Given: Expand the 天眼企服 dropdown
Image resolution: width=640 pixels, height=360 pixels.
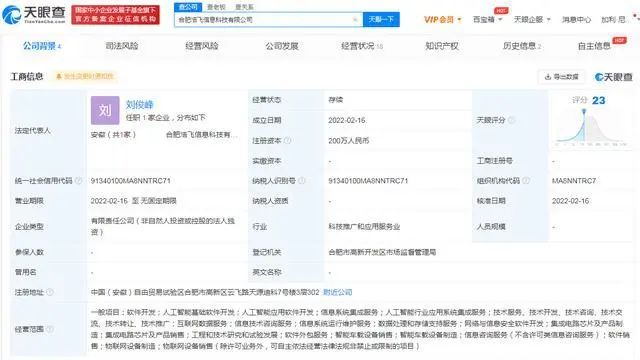Looking at the screenshot, I should (532, 20).
